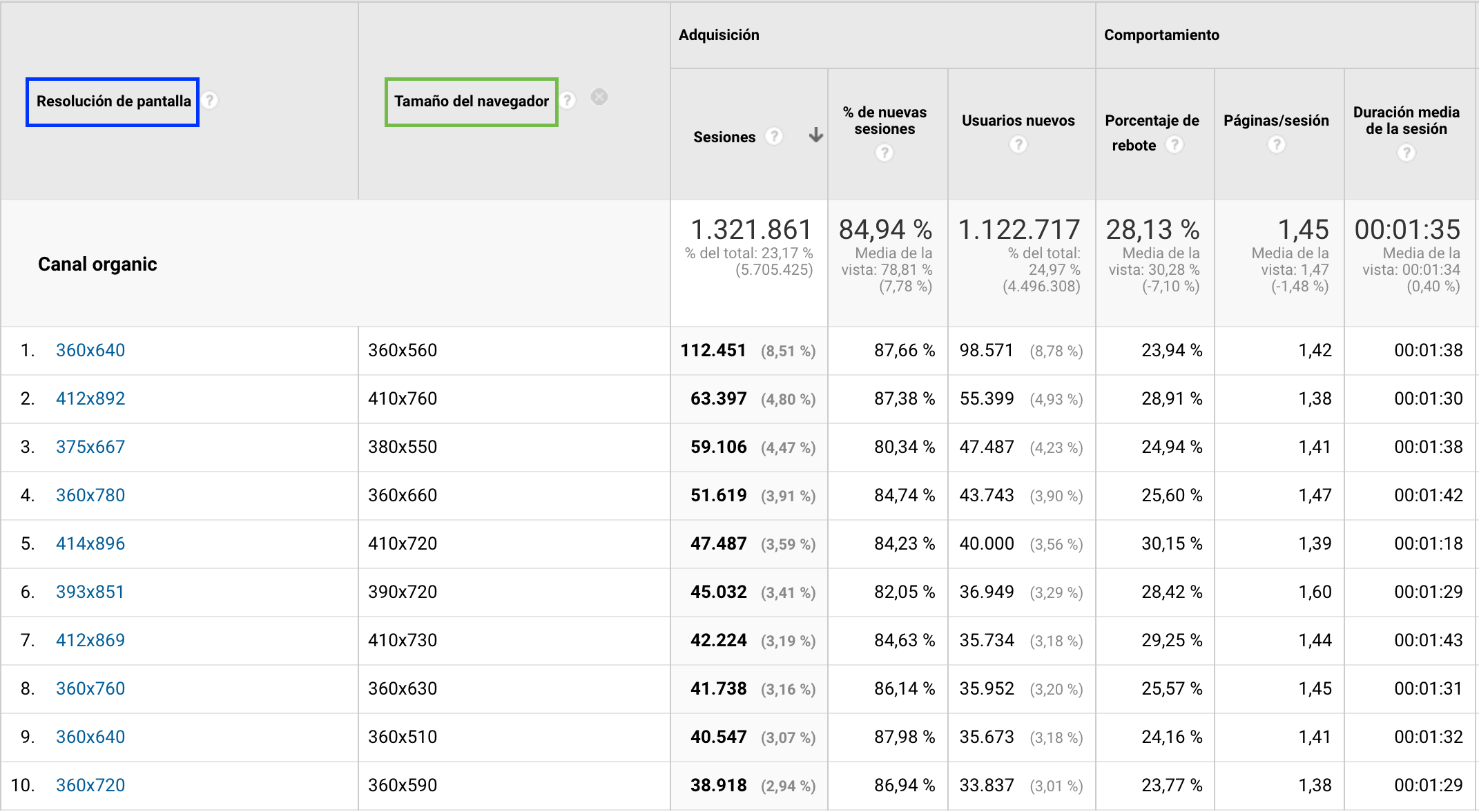
Task: Click help icon next to Resolución de pantalla
Action: pyautogui.click(x=211, y=101)
